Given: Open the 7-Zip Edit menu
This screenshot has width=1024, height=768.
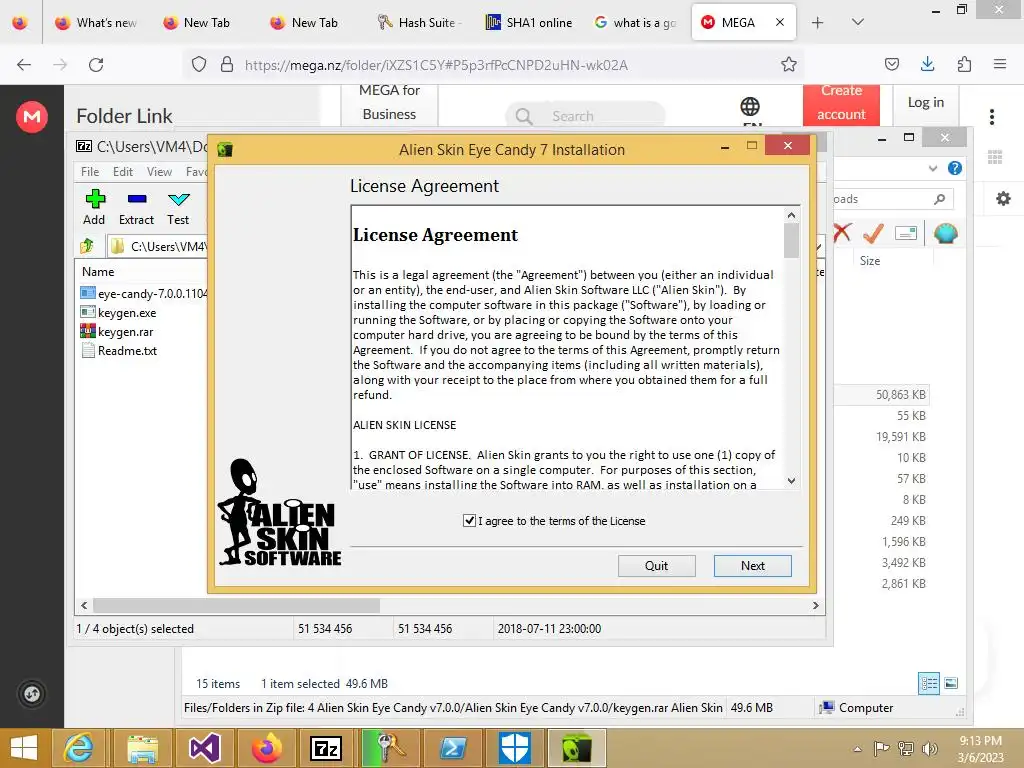Looking at the screenshot, I should coord(123,172).
